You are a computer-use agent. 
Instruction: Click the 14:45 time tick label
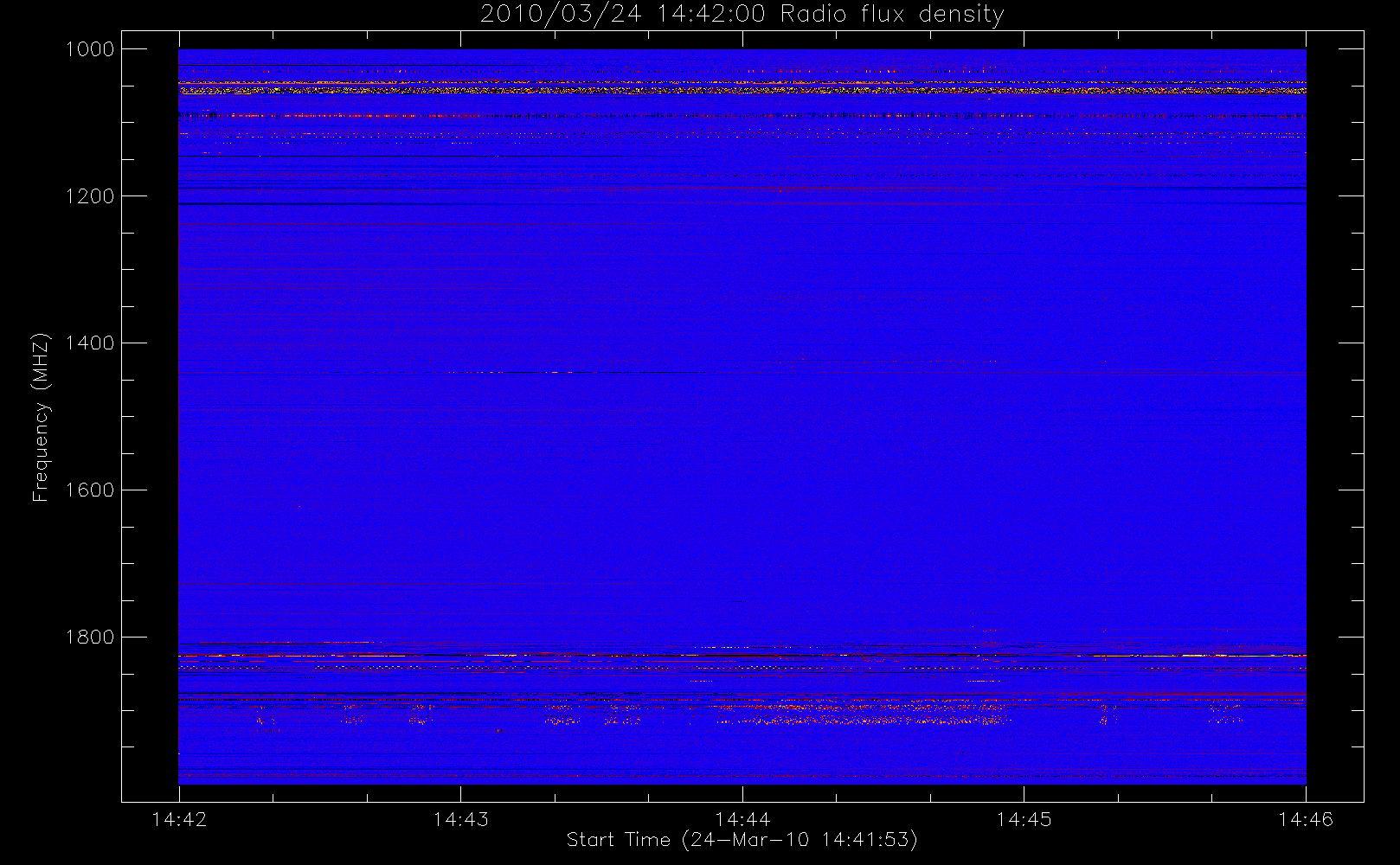(x=1024, y=819)
